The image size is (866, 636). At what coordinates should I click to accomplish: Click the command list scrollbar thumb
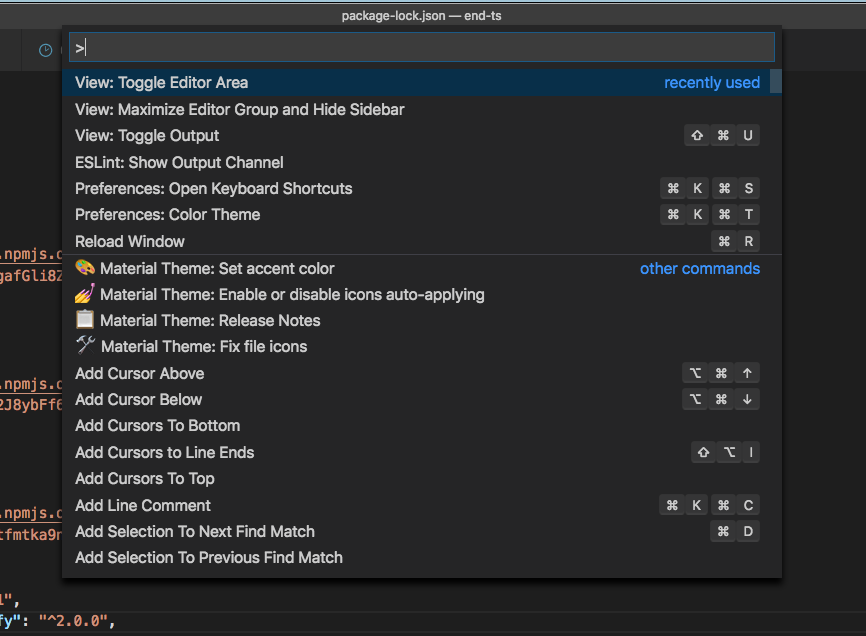[776, 82]
